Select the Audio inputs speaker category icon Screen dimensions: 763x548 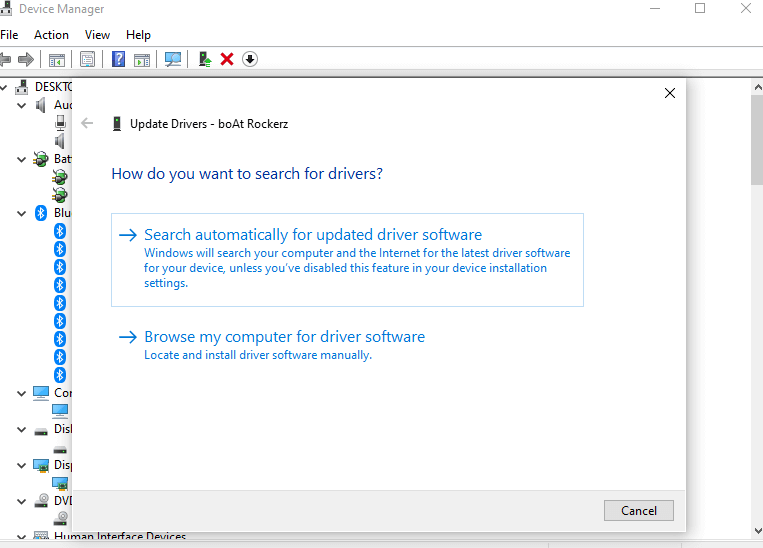click(41, 105)
